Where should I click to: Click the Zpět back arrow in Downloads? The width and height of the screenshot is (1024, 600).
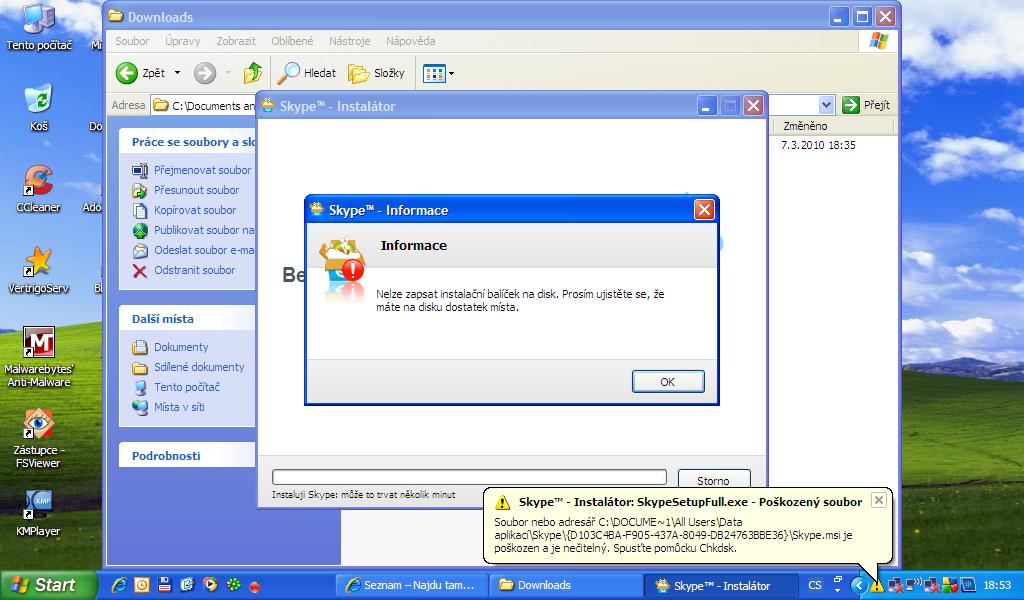(141, 72)
